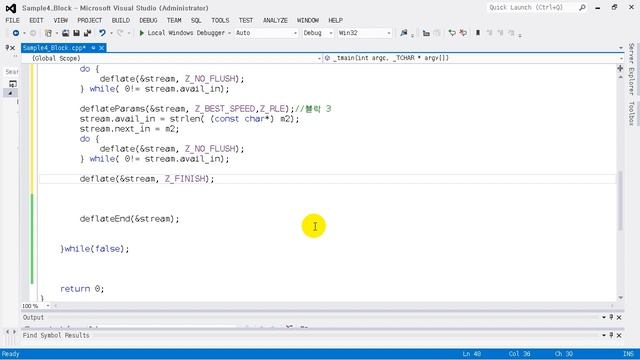Open the EDIT menu
640x360 pixels.
click(x=36, y=20)
